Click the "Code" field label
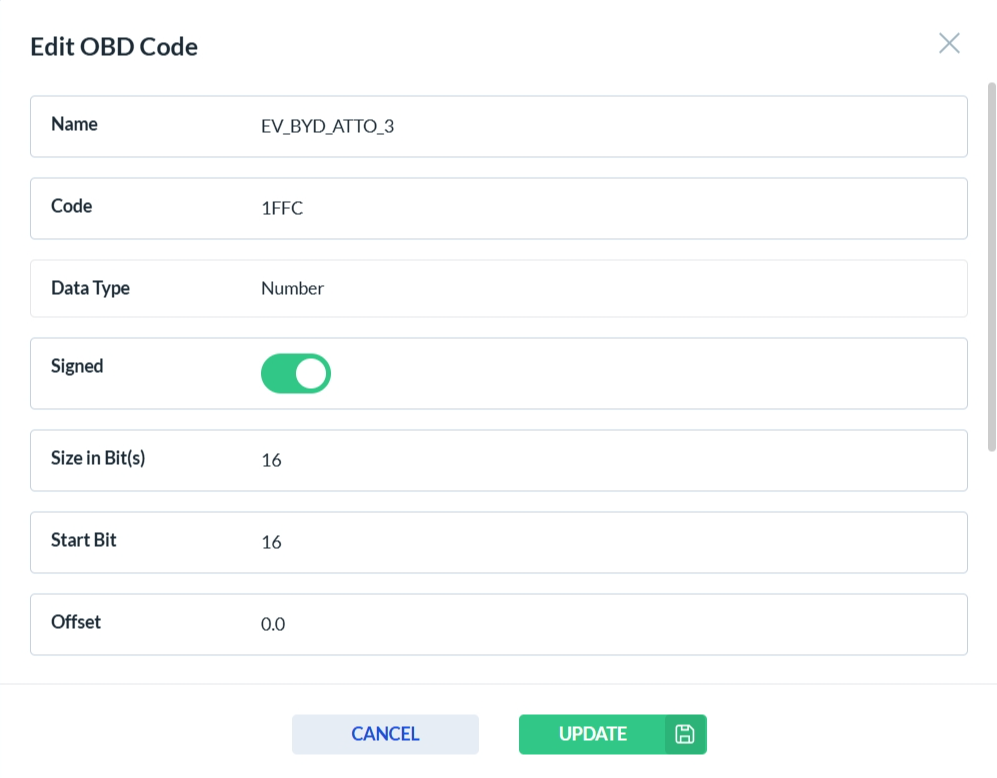997x778 pixels. coord(72,206)
